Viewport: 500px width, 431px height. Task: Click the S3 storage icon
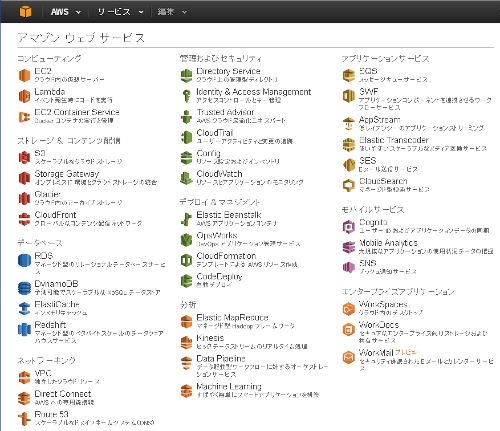pos(24,157)
